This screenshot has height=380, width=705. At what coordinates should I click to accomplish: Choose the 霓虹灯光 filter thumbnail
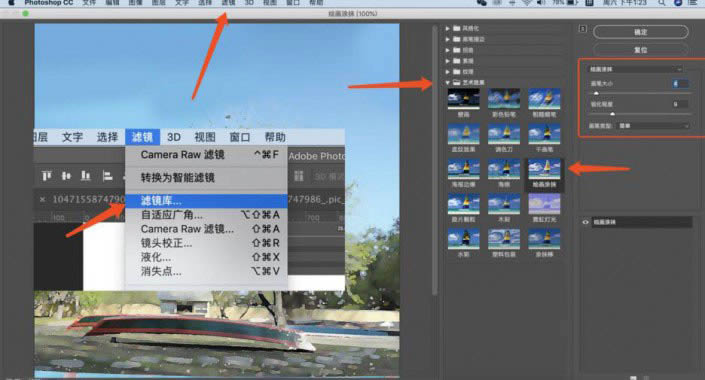pos(544,204)
